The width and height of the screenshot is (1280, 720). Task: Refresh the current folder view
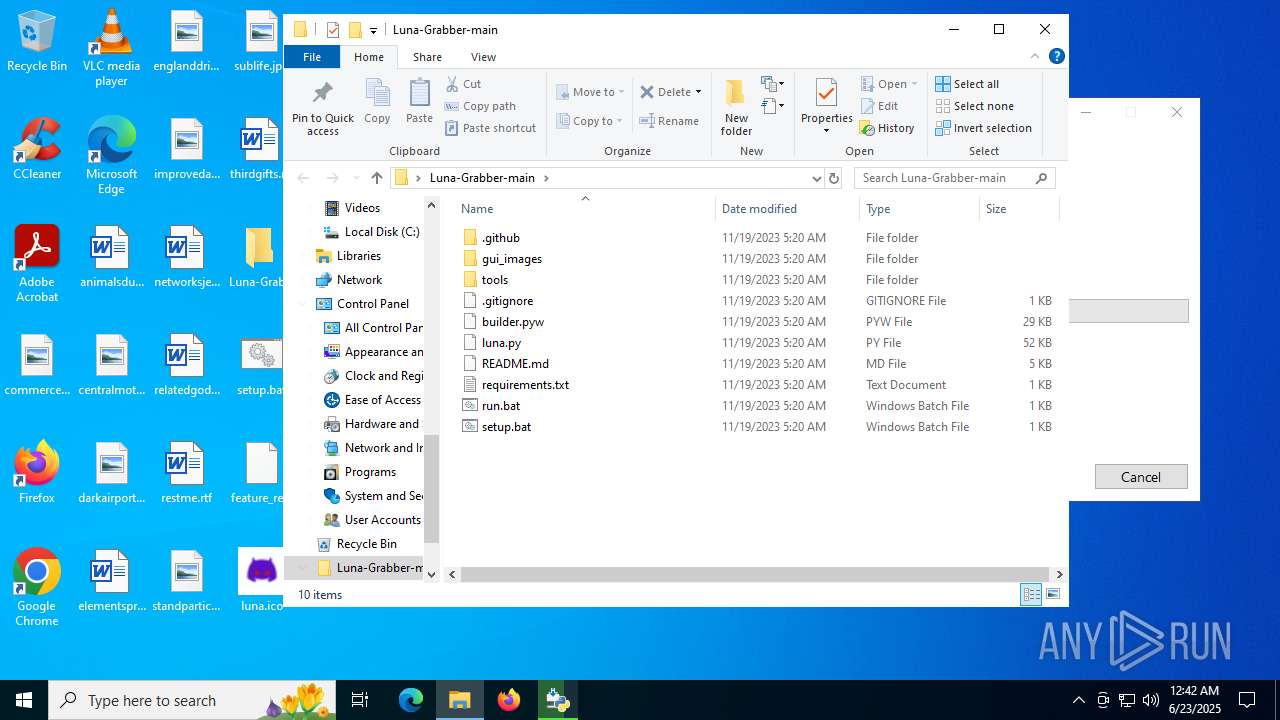tap(834, 178)
